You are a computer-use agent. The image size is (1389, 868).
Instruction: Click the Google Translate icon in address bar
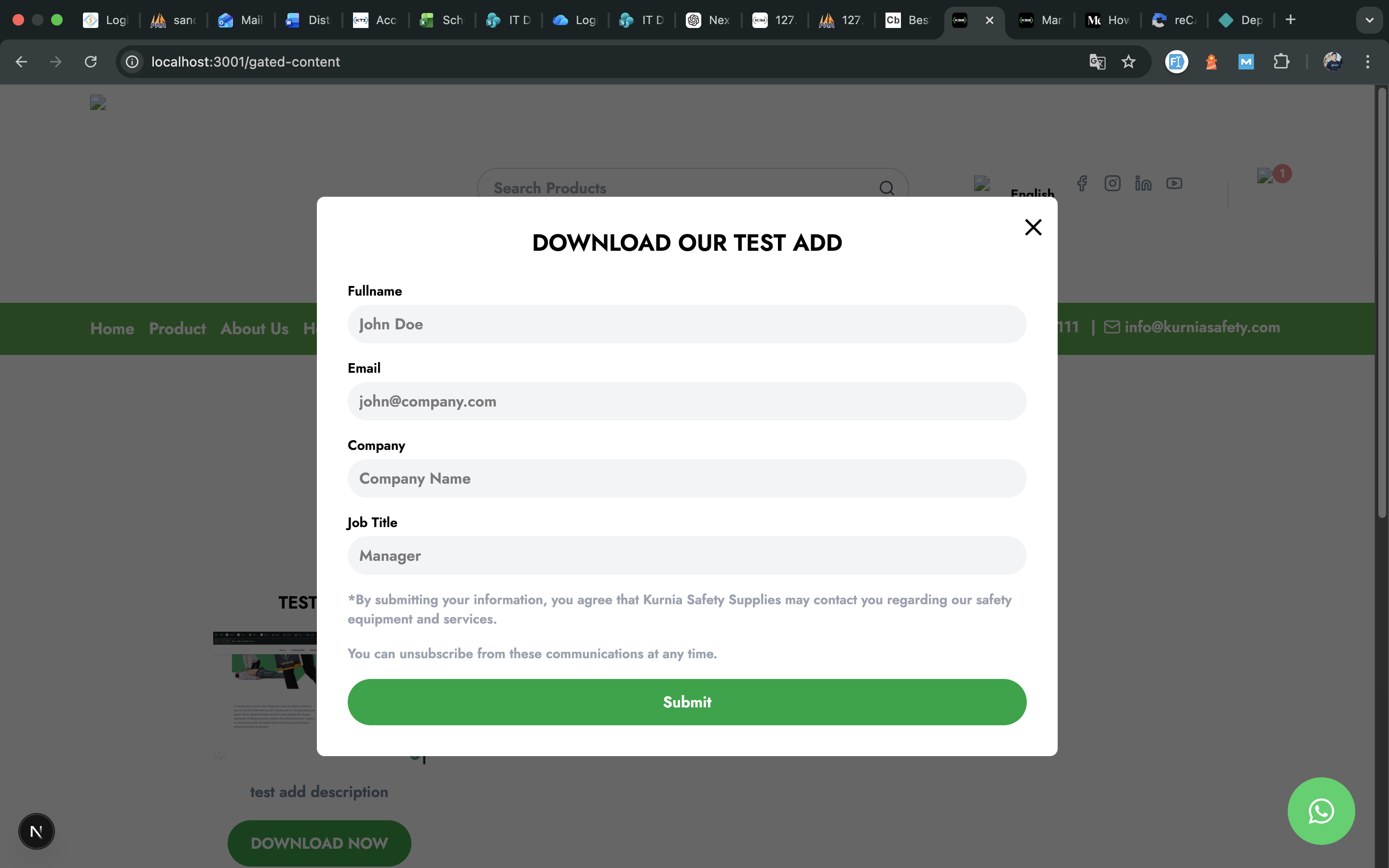coord(1097,61)
